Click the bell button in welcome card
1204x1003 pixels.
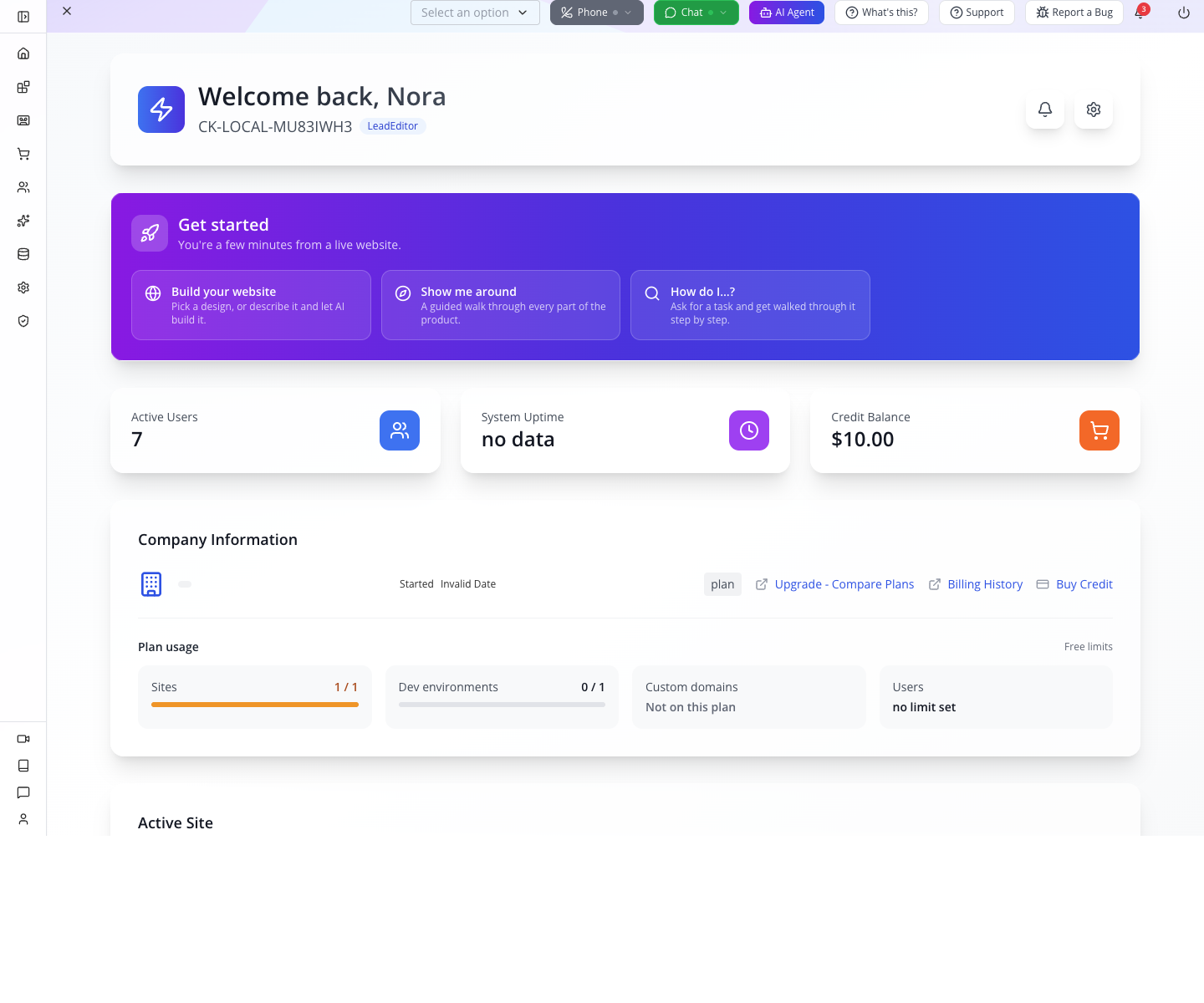(1045, 109)
